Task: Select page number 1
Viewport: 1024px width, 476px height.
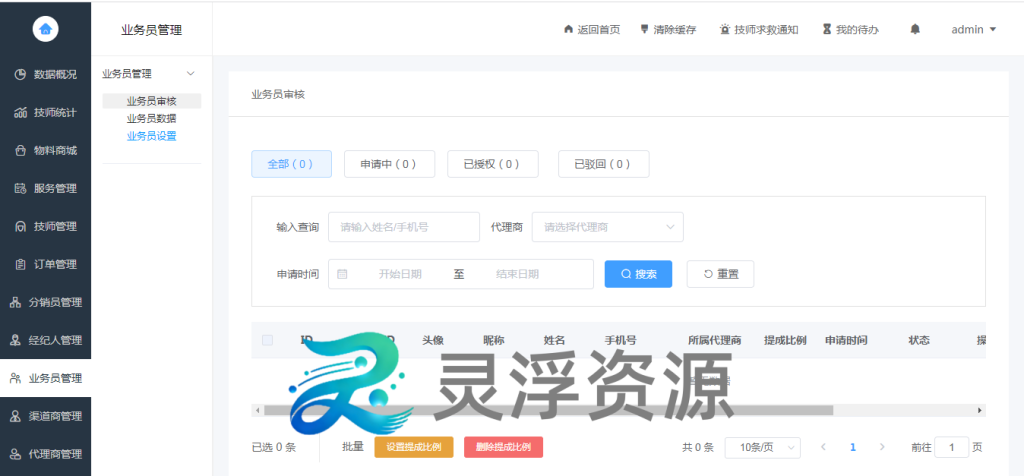Action: click(853, 447)
